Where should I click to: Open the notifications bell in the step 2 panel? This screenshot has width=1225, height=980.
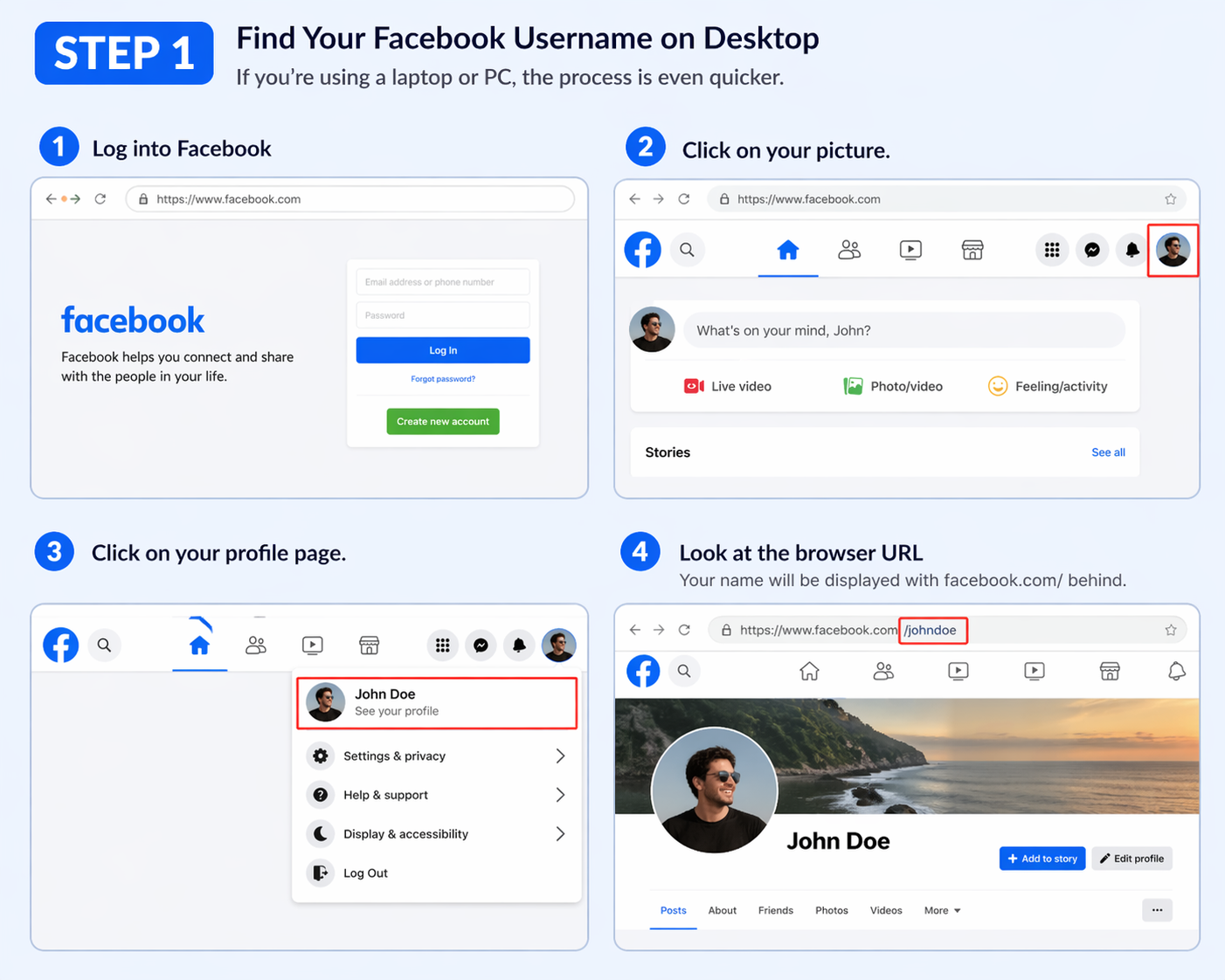point(1132,250)
